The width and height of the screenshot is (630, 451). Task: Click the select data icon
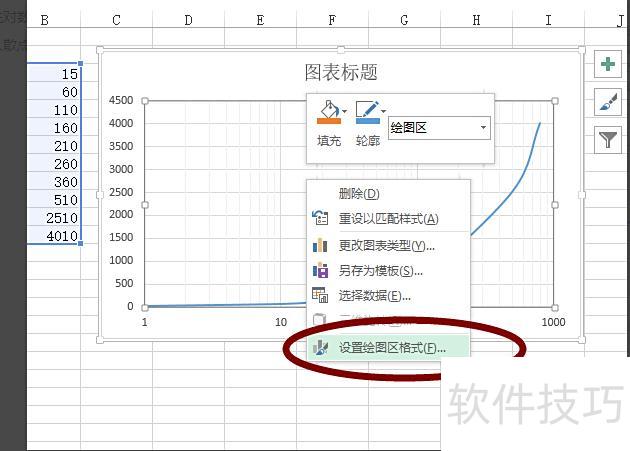click(320, 295)
